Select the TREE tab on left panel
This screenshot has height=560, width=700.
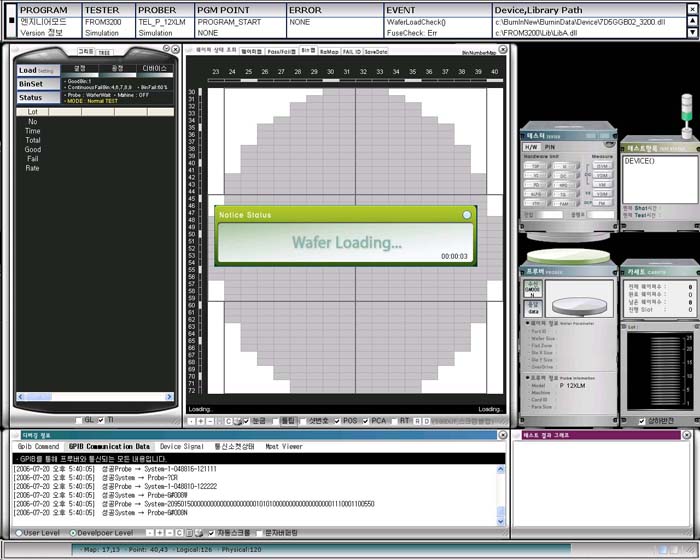point(104,52)
